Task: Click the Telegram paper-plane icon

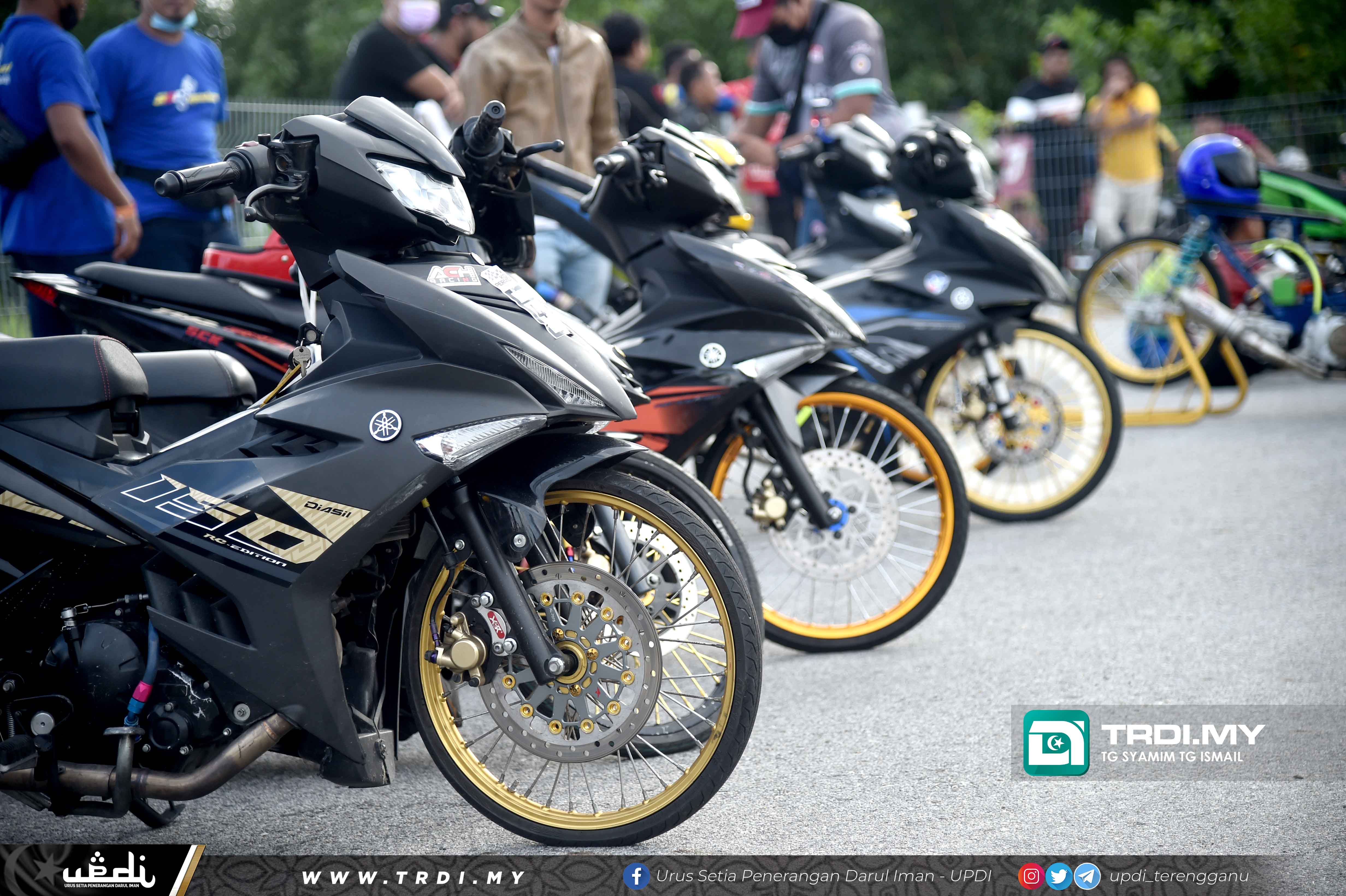Action: click(x=1087, y=876)
